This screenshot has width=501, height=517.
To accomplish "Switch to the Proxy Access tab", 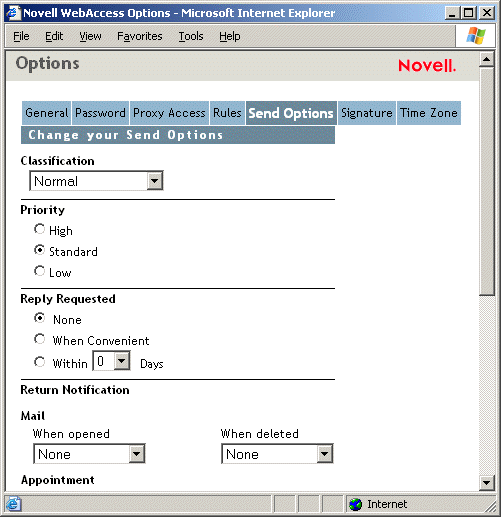I will coord(169,113).
